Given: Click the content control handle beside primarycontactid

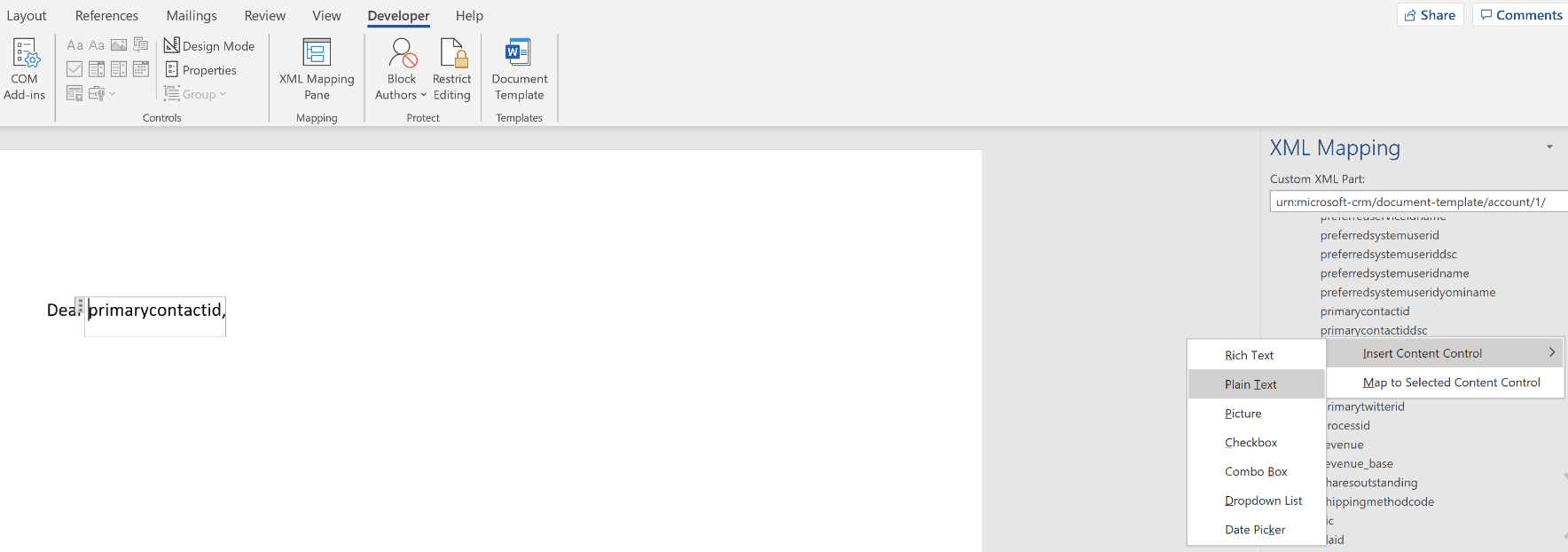Looking at the screenshot, I should pos(80,306).
